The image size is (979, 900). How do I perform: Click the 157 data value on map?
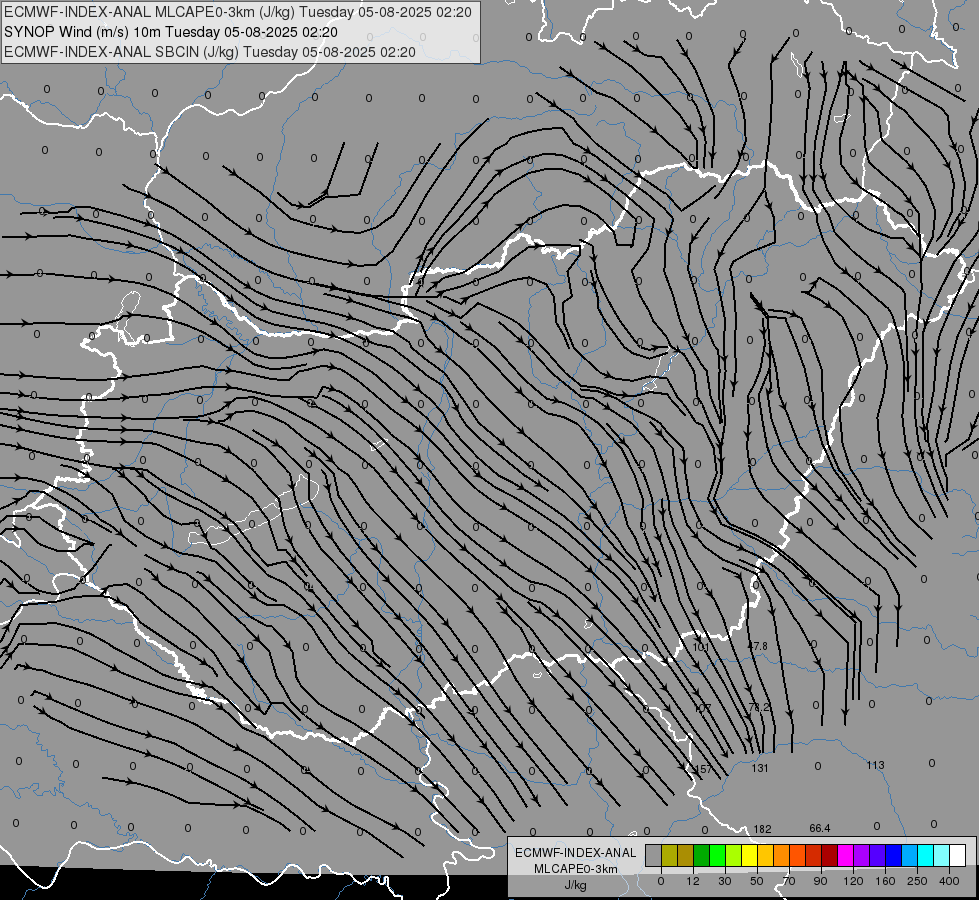click(703, 769)
